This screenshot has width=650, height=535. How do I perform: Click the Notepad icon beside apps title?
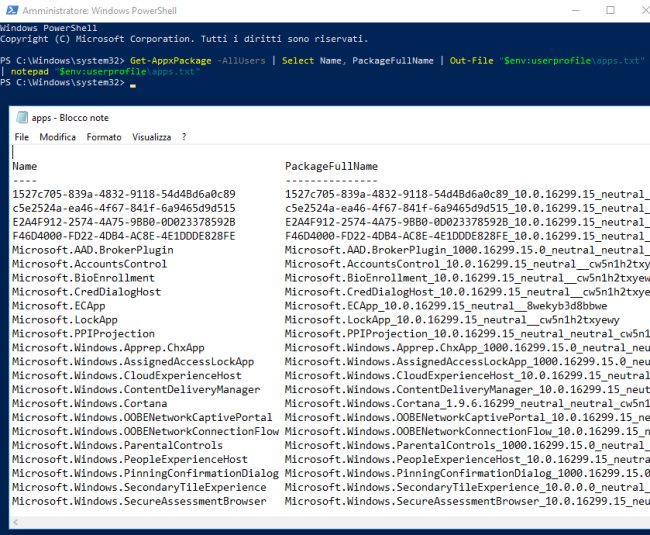pyautogui.click(x=22, y=118)
